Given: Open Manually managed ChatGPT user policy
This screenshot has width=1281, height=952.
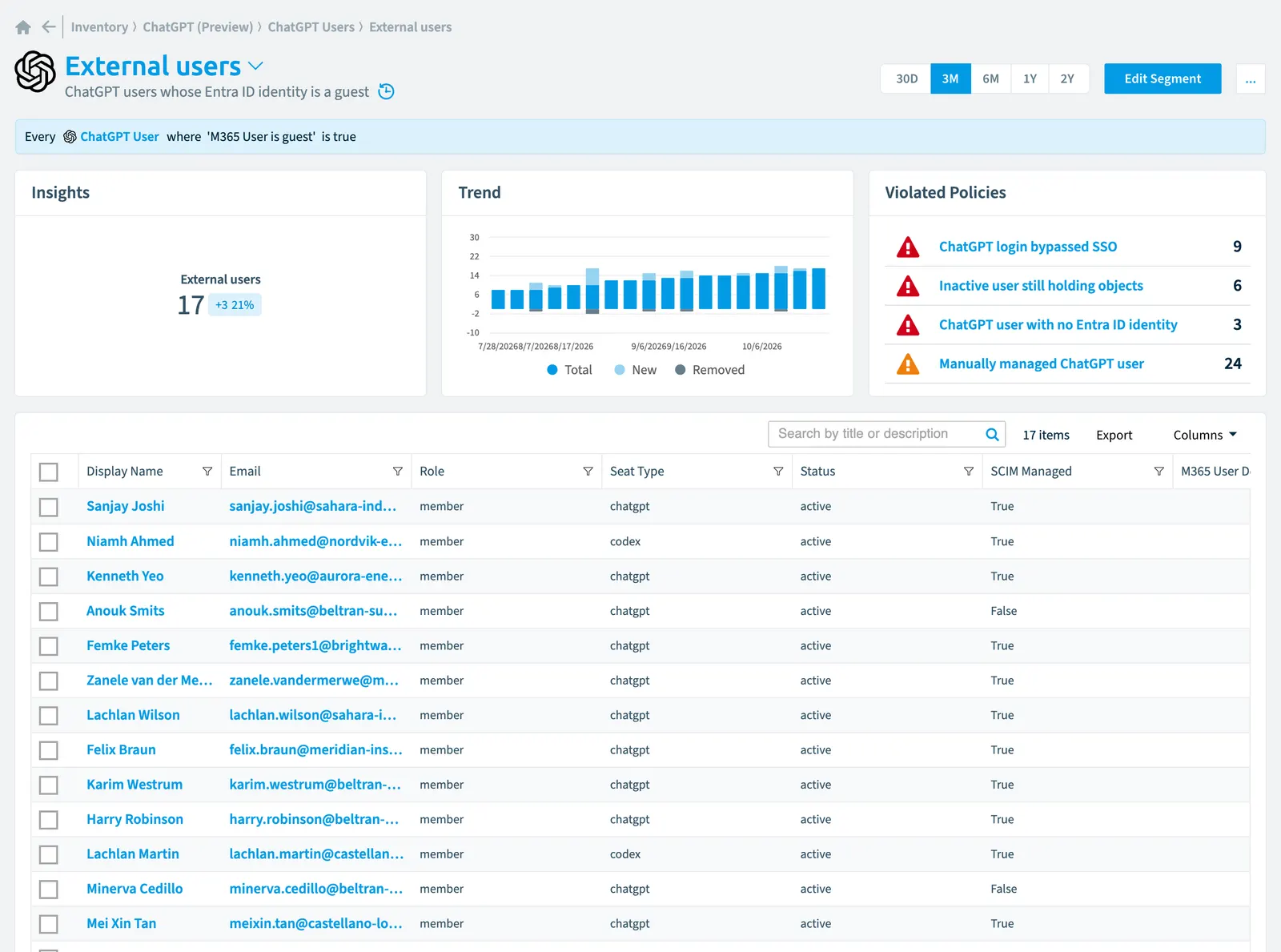Looking at the screenshot, I should [1041, 364].
